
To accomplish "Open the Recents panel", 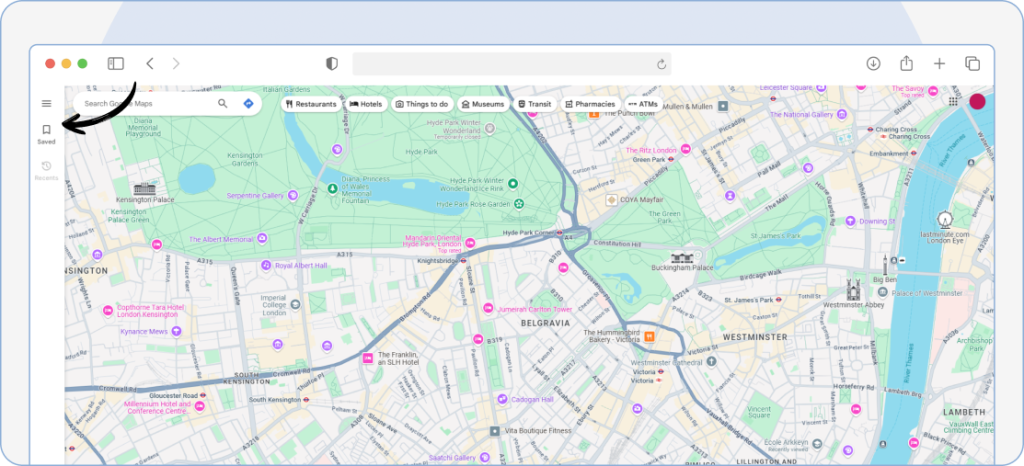I will coord(46,171).
